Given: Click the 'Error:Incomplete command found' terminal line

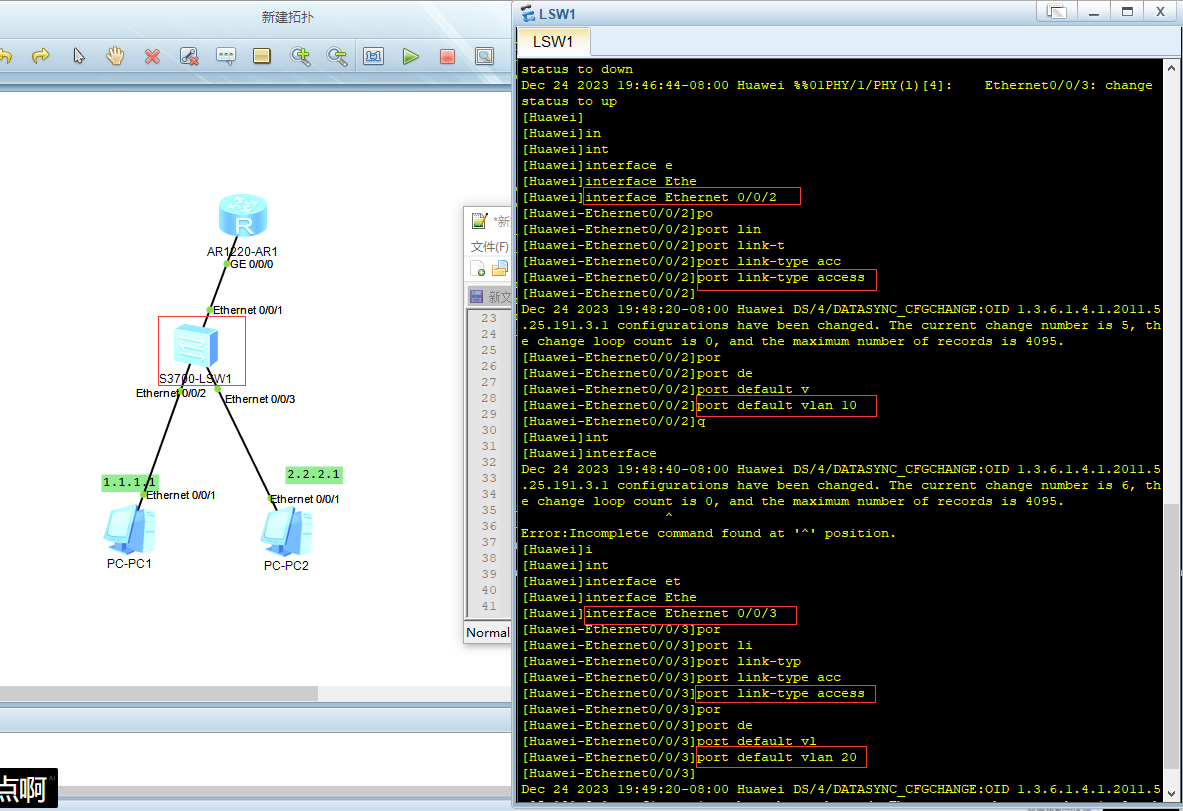Looking at the screenshot, I should coord(708,533).
